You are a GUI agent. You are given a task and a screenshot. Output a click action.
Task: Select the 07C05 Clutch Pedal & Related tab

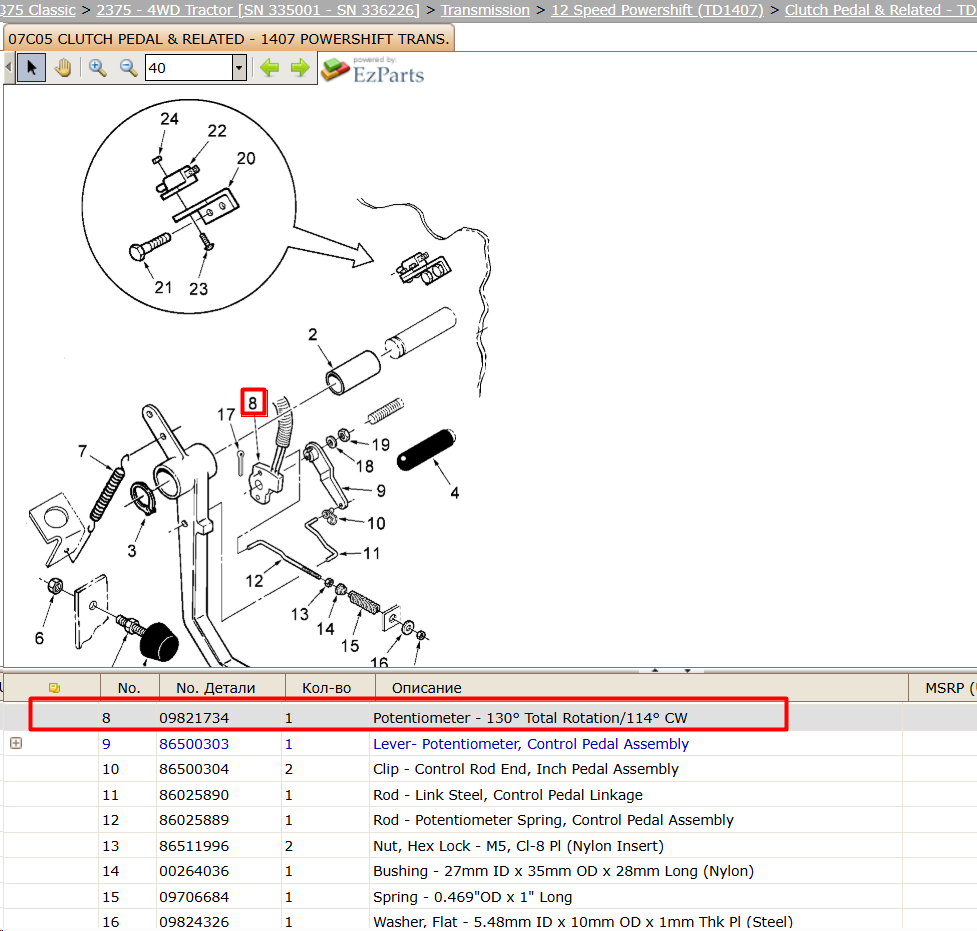click(229, 39)
